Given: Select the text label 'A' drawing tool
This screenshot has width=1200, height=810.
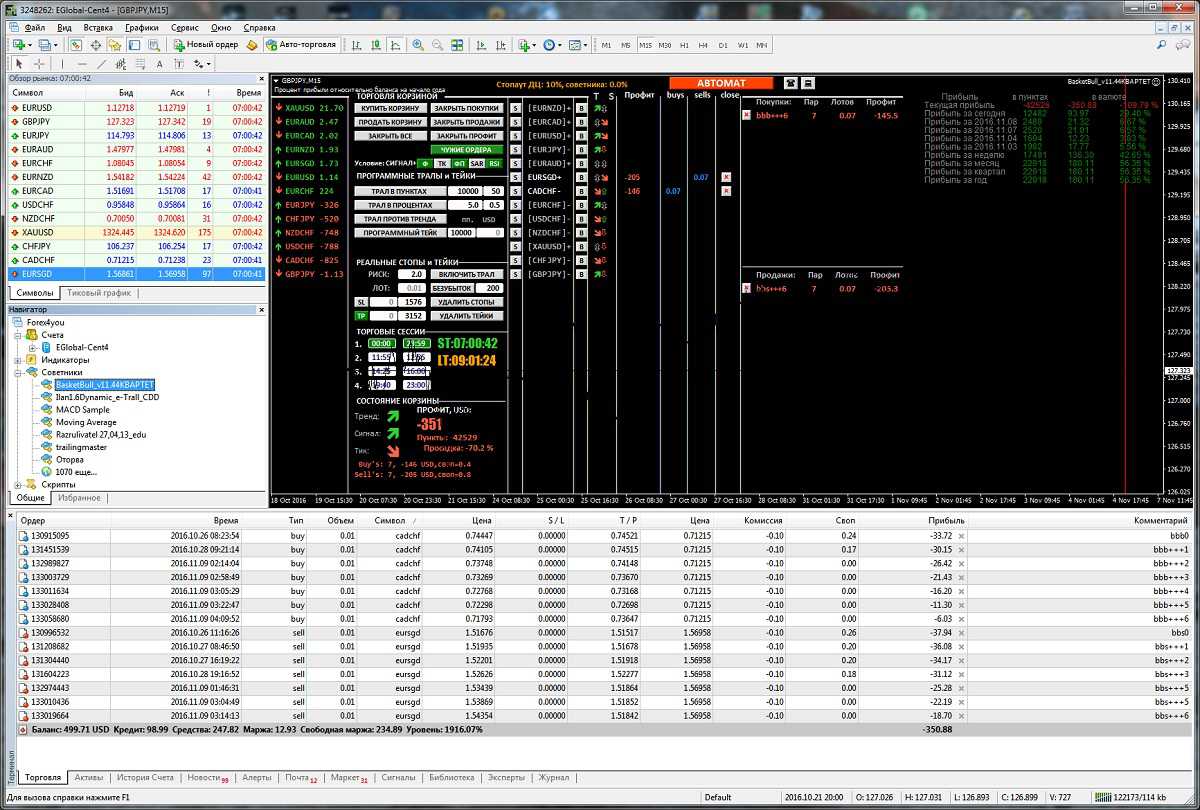Looking at the screenshot, I should point(159,64).
